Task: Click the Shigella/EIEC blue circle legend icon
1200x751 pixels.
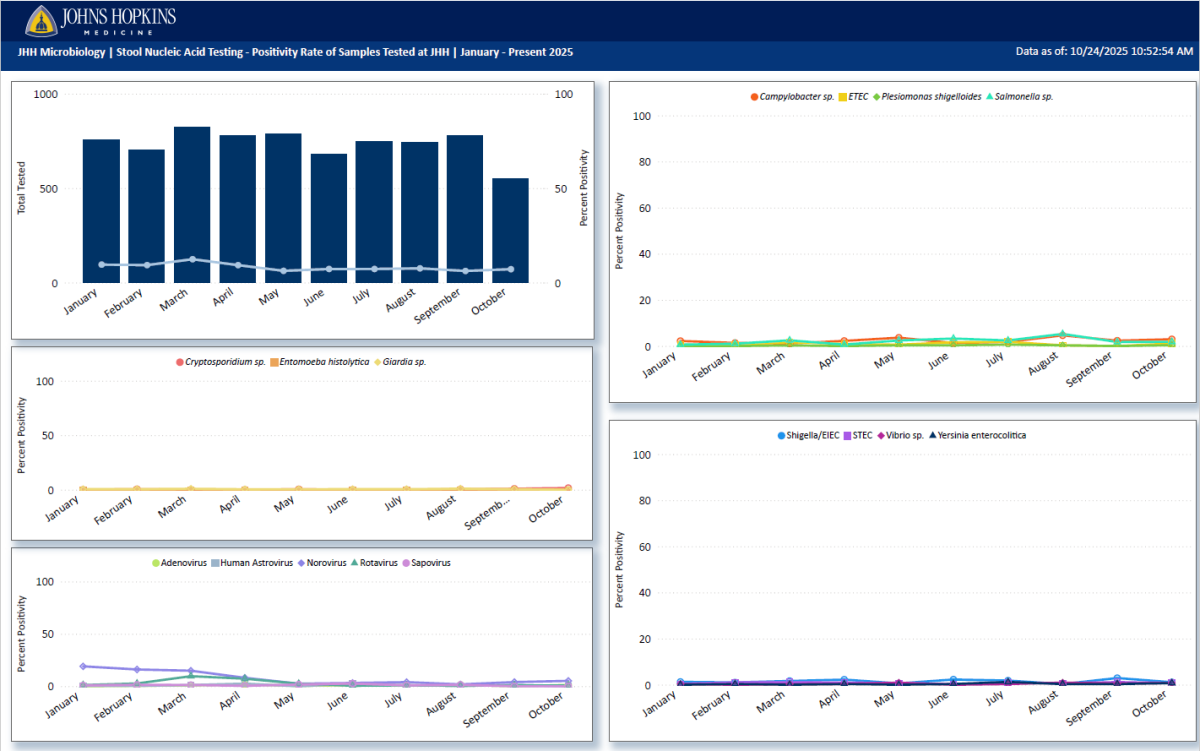Action: click(x=782, y=436)
